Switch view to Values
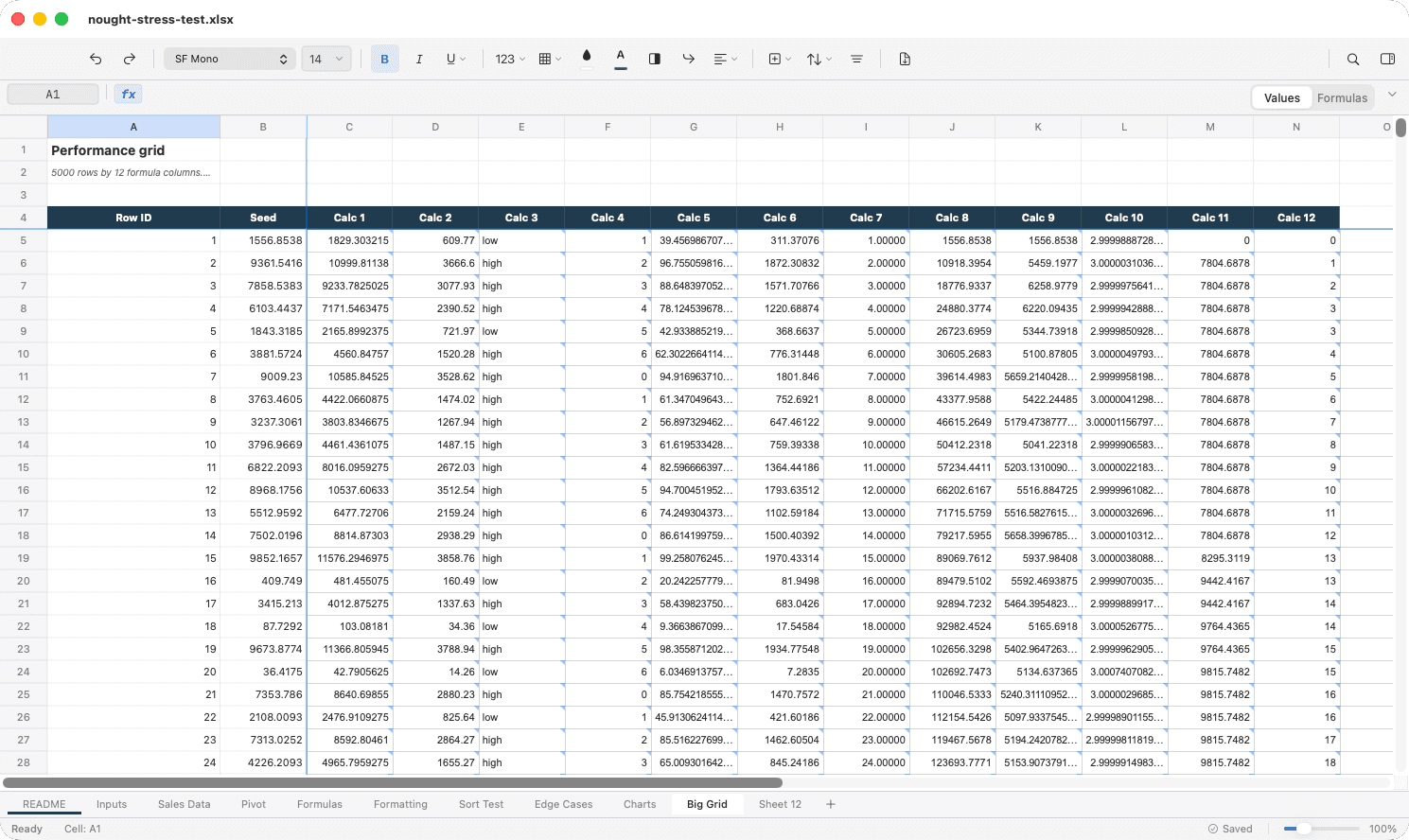The width and height of the screenshot is (1409, 840). (1281, 97)
